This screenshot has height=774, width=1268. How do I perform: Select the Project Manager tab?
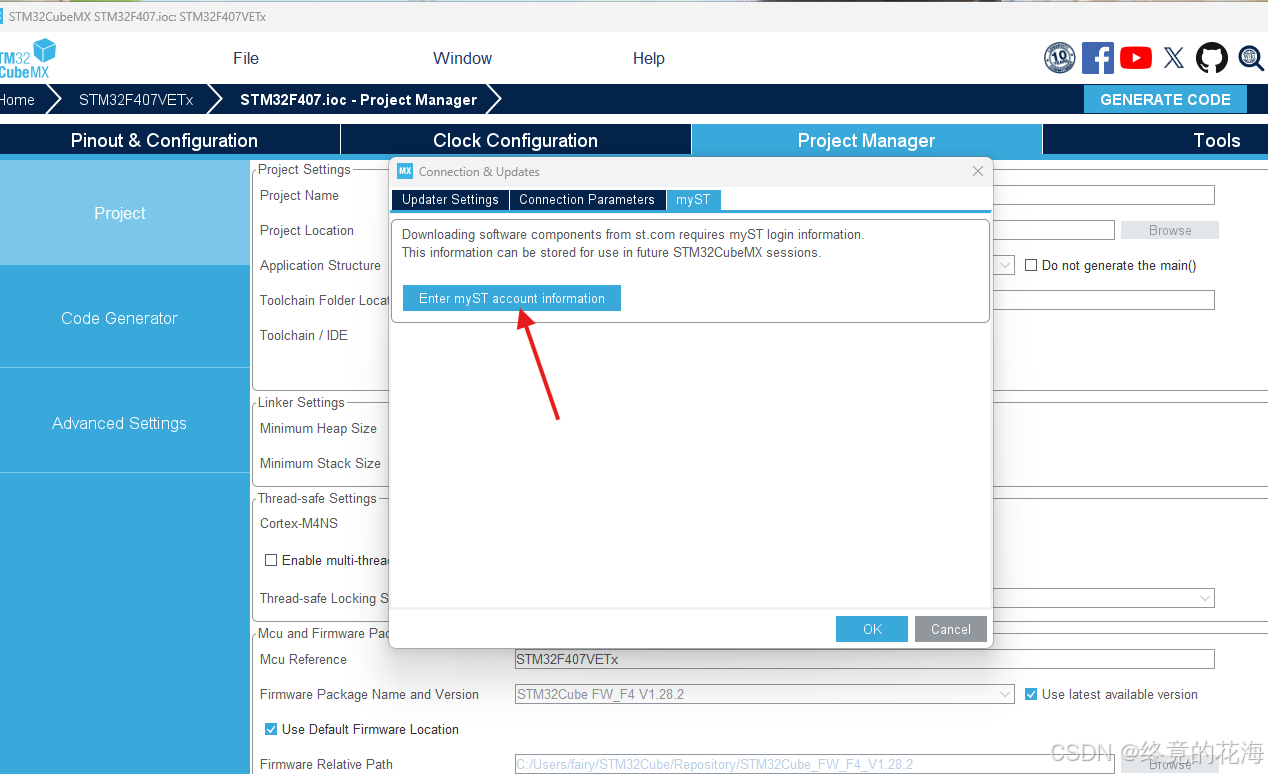[866, 140]
